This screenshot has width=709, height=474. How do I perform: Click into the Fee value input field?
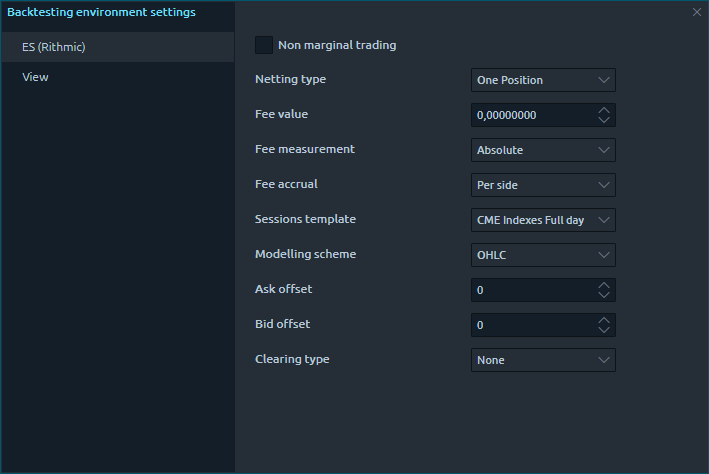[x=530, y=115]
